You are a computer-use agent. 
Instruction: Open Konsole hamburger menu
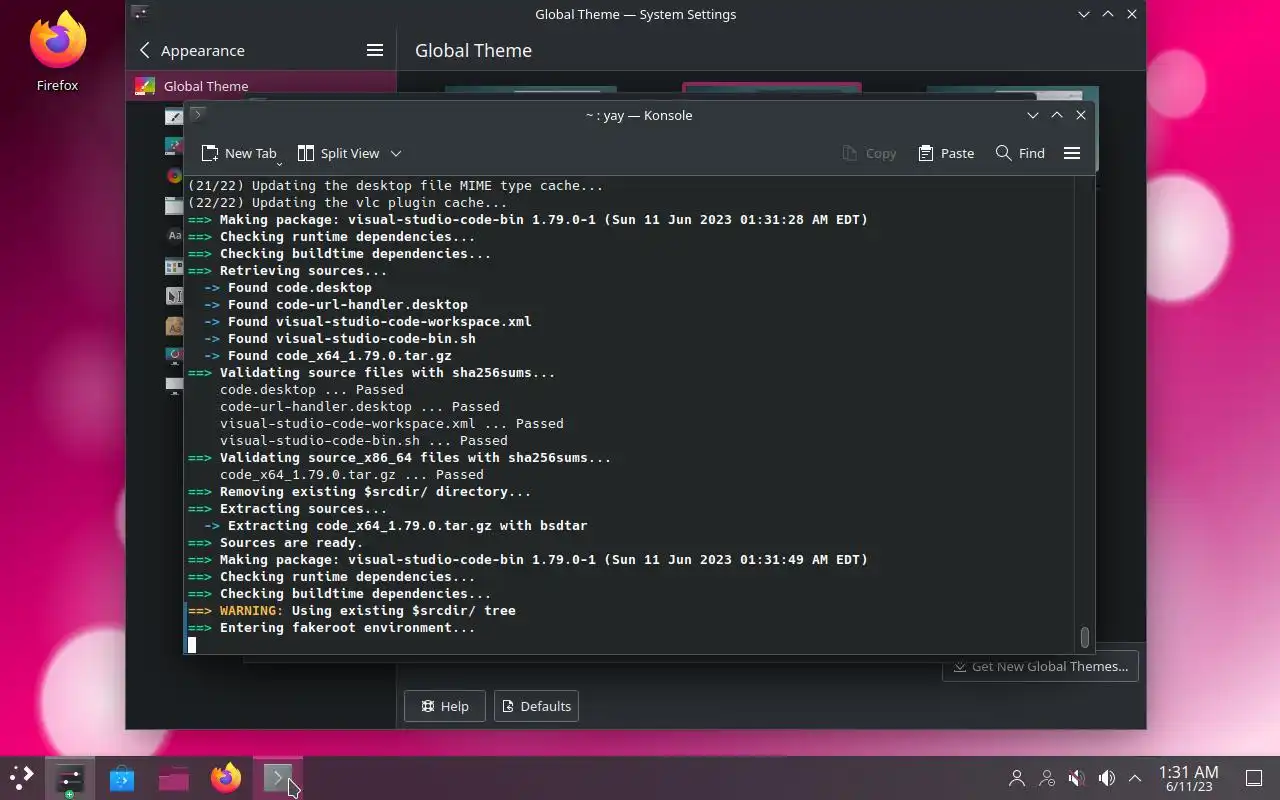(x=1072, y=153)
